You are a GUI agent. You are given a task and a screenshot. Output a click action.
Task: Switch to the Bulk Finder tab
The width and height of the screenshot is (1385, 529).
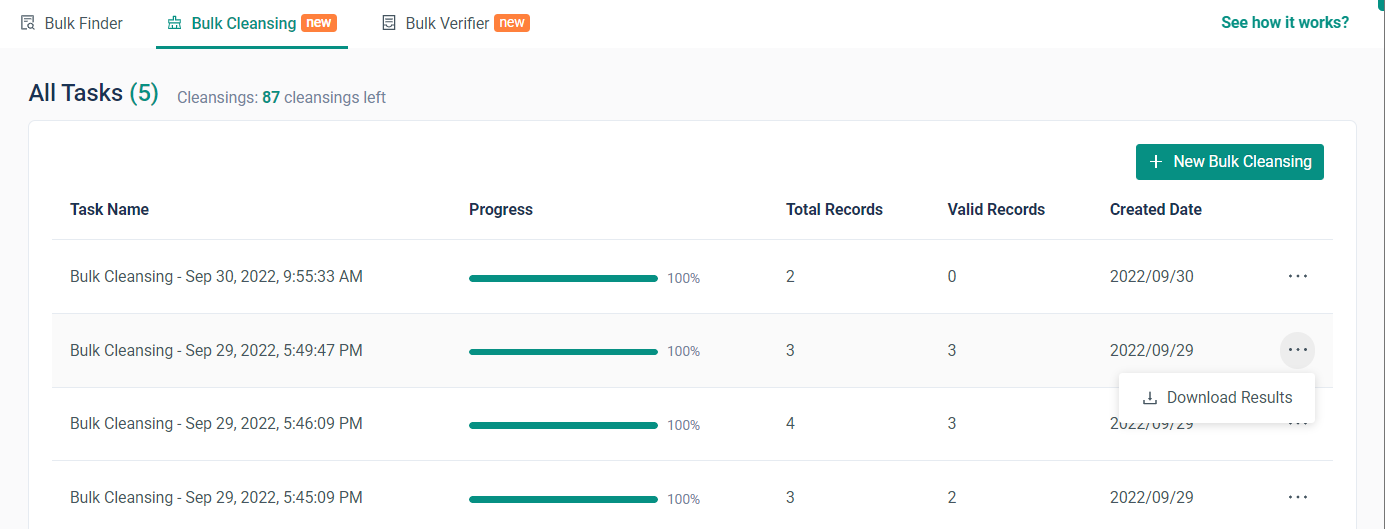[83, 22]
